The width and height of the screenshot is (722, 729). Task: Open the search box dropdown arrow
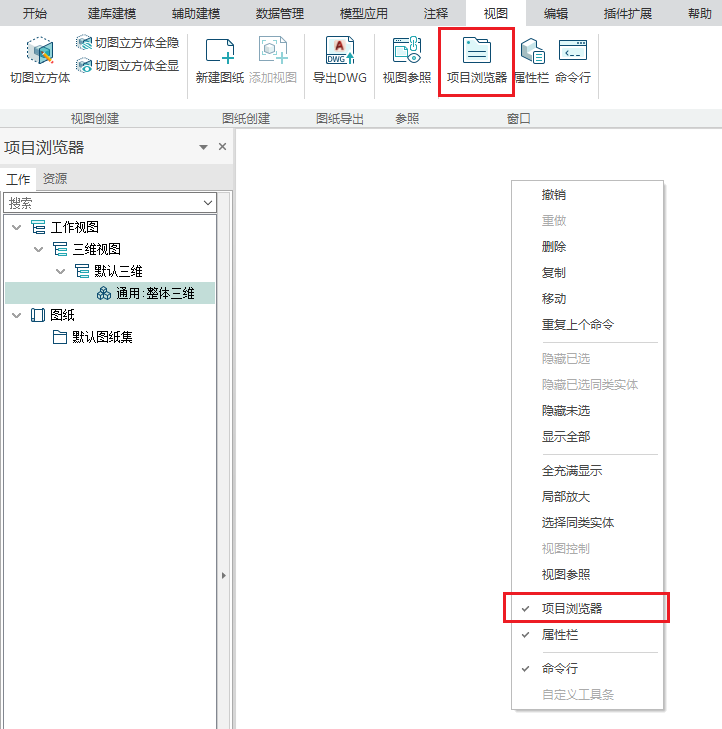[208, 203]
